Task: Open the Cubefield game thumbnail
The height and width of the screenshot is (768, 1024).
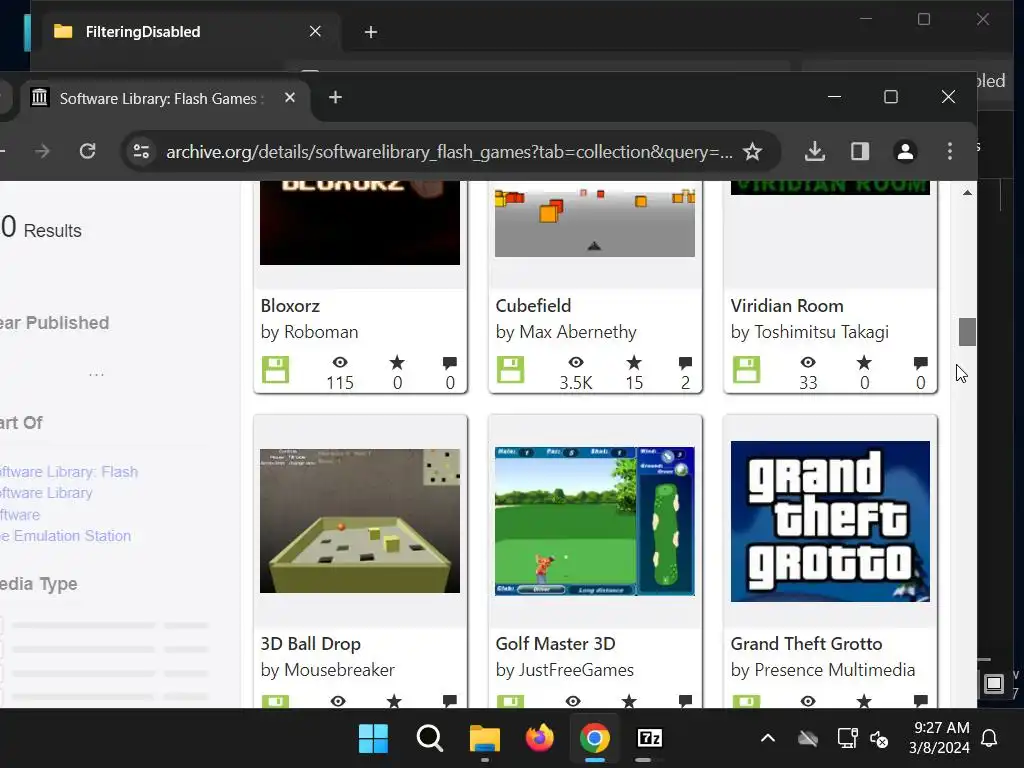Action: point(595,219)
